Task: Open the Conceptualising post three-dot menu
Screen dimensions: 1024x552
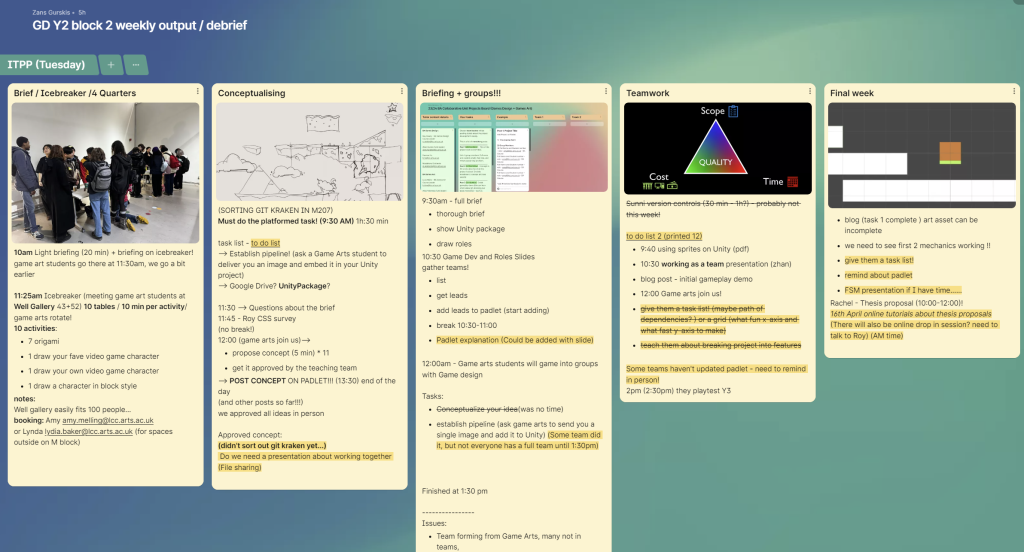Action: click(x=402, y=92)
